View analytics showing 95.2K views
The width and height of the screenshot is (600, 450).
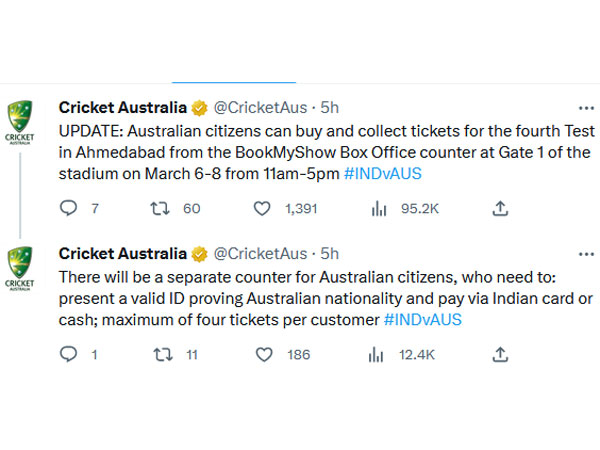380,208
